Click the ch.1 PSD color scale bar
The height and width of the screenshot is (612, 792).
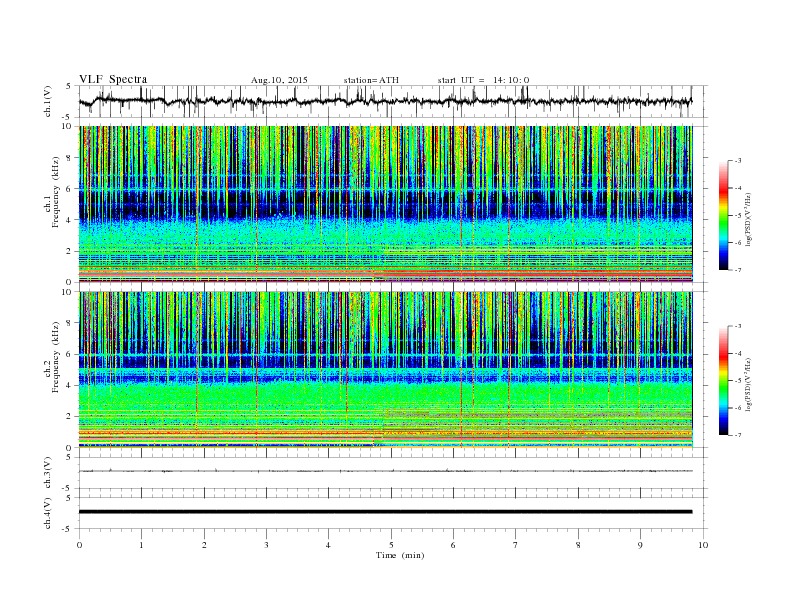click(x=724, y=215)
